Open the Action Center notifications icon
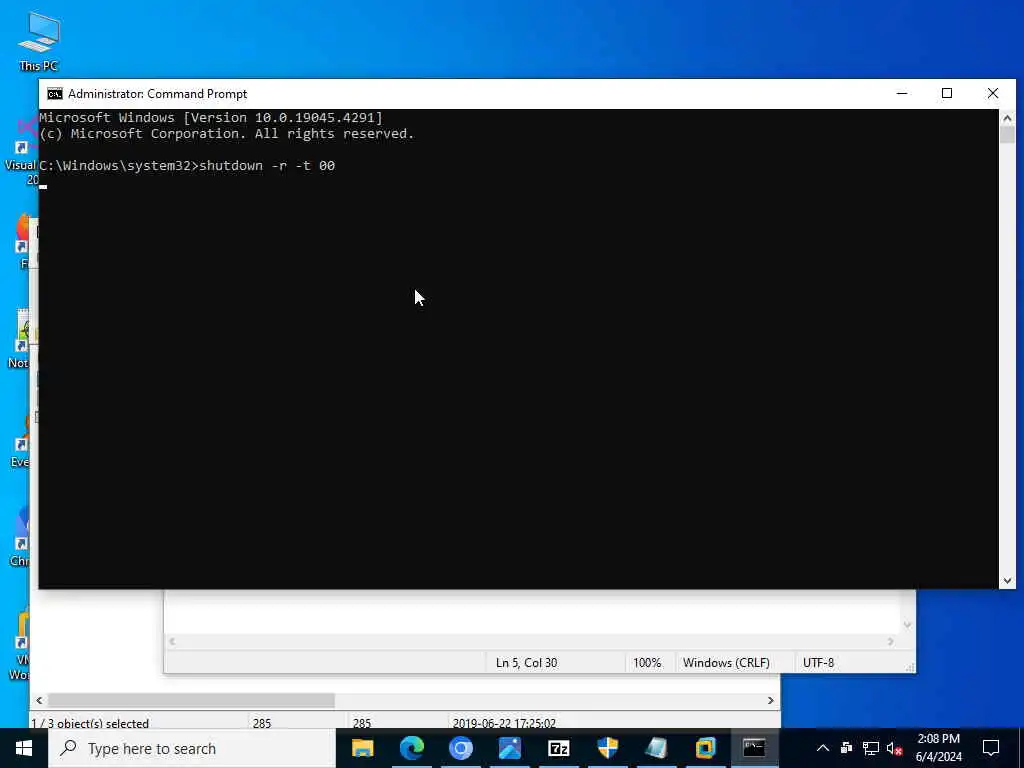Image resolution: width=1024 pixels, height=768 pixels. click(991, 748)
